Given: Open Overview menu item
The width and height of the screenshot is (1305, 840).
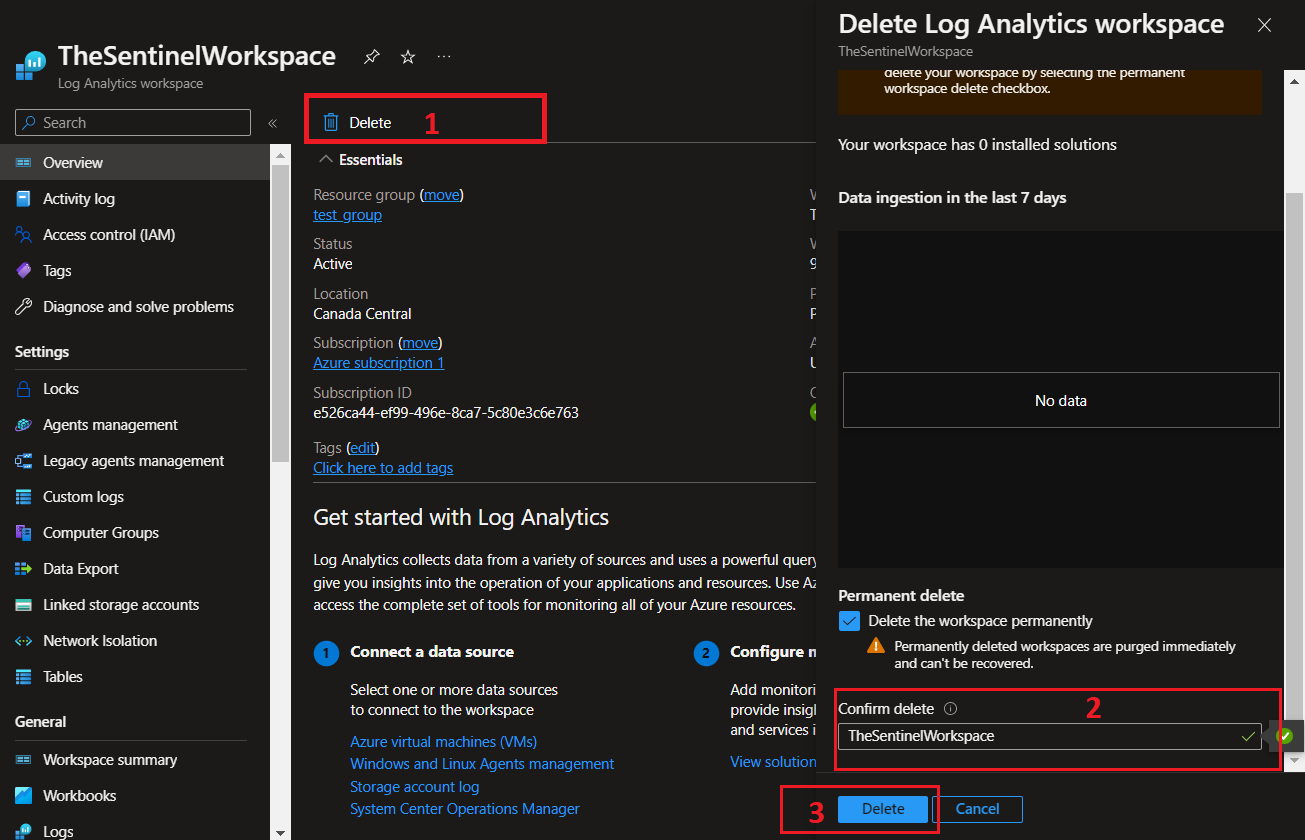Looking at the screenshot, I should (134, 162).
